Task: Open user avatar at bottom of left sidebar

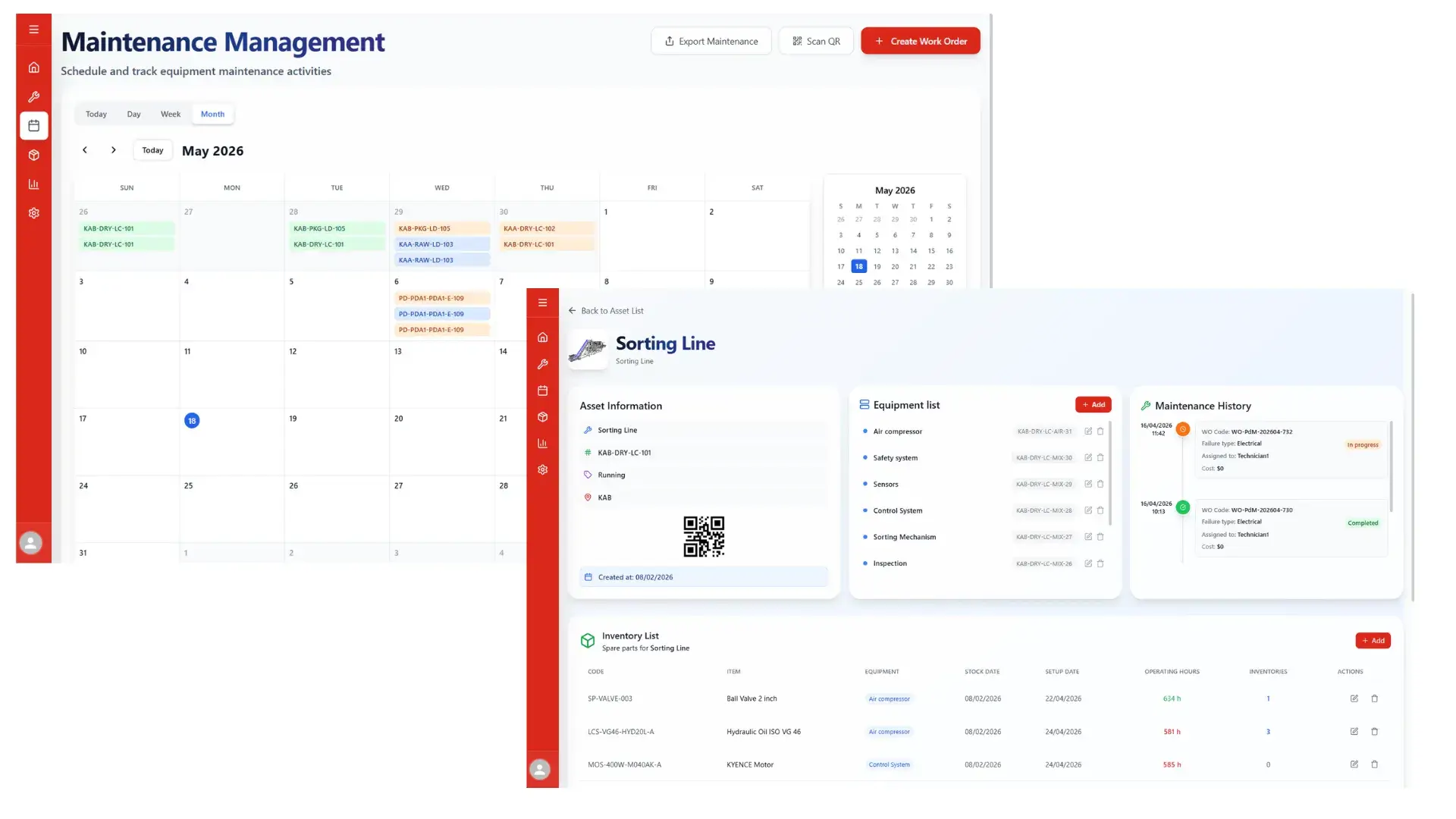Action: pyautogui.click(x=30, y=543)
